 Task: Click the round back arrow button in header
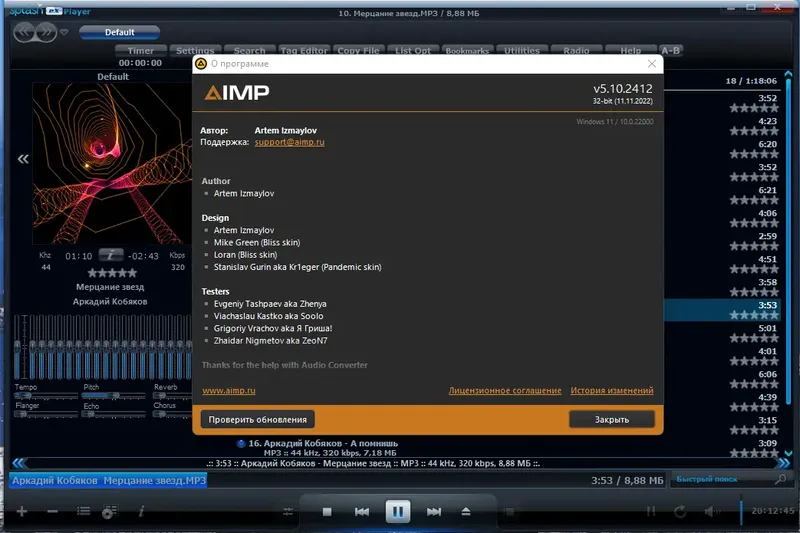(25, 32)
